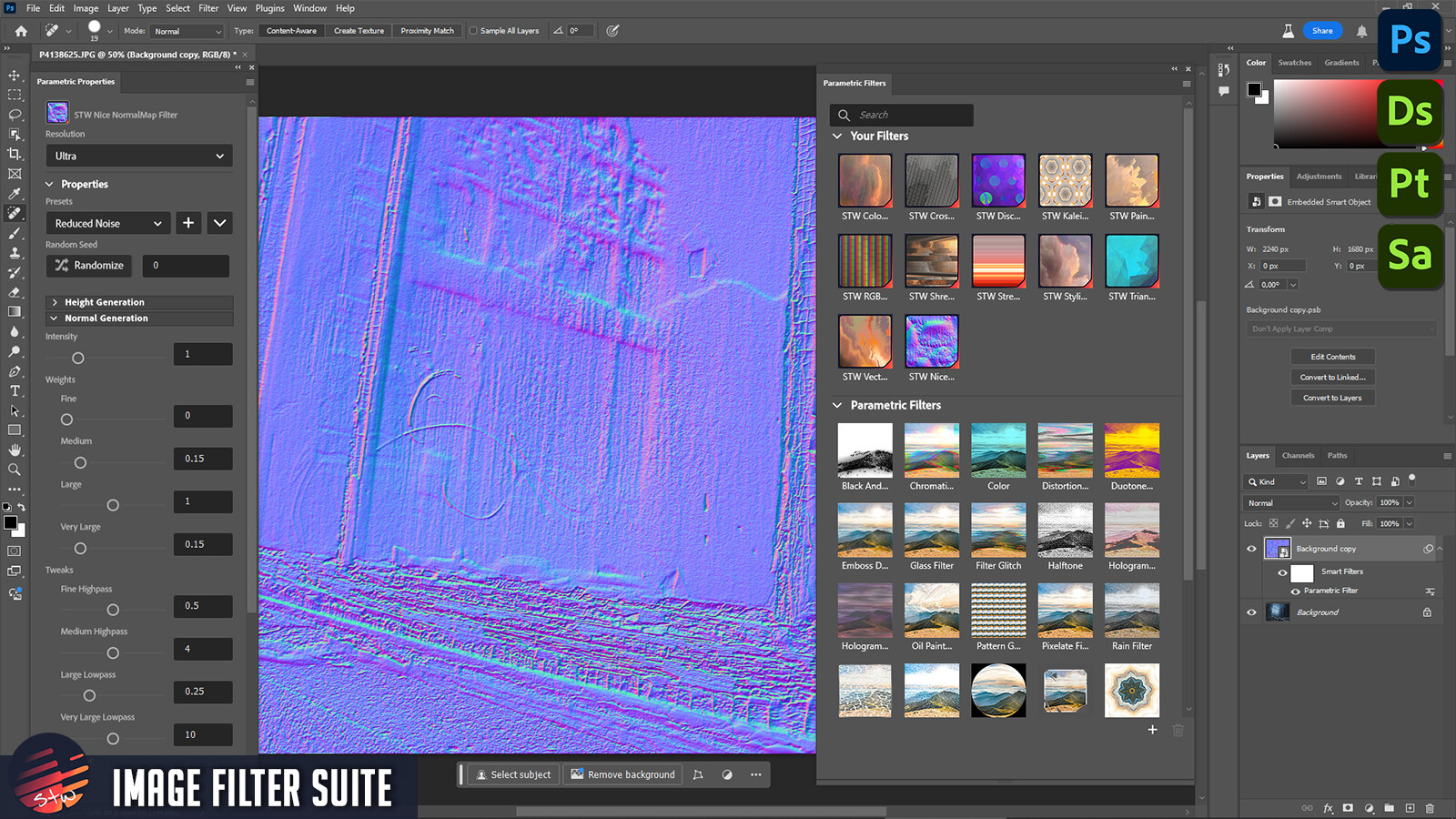
Task: Hide the Background copy layer
Action: (x=1252, y=549)
